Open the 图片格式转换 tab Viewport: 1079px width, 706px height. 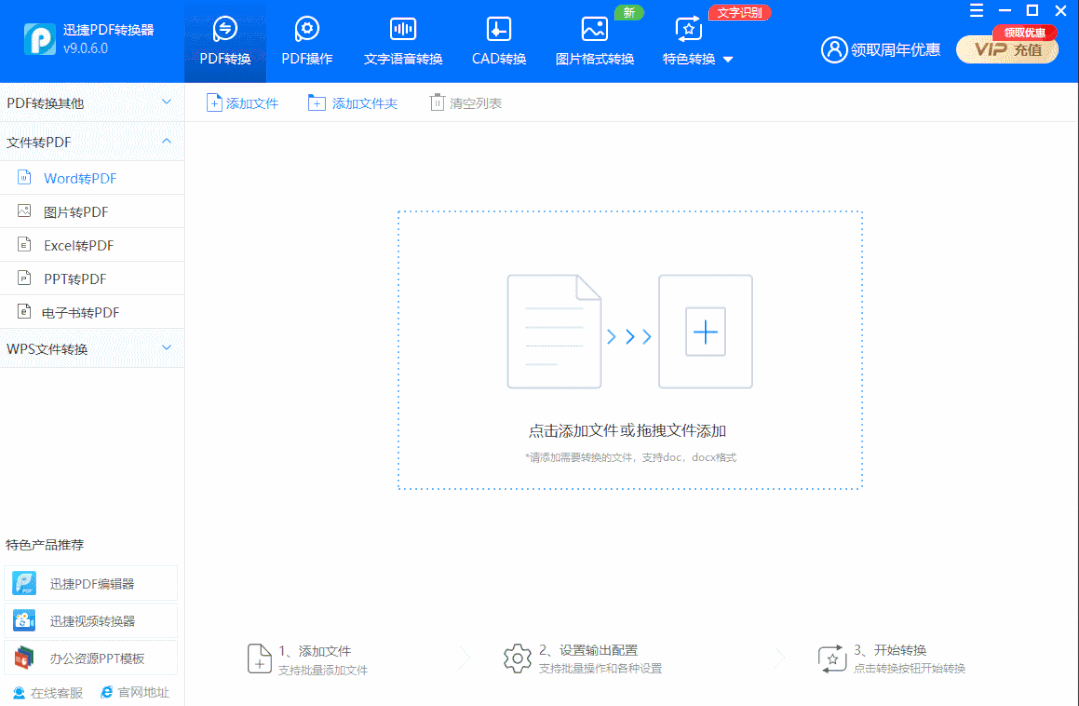point(595,41)
